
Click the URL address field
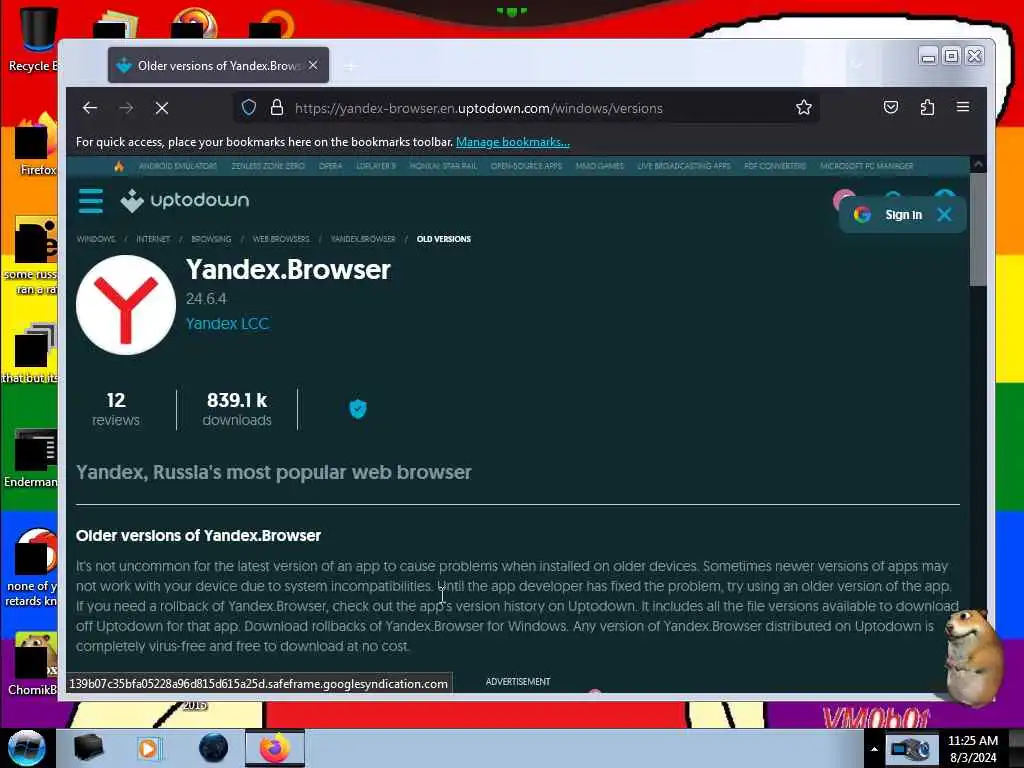tap(479, 108)
